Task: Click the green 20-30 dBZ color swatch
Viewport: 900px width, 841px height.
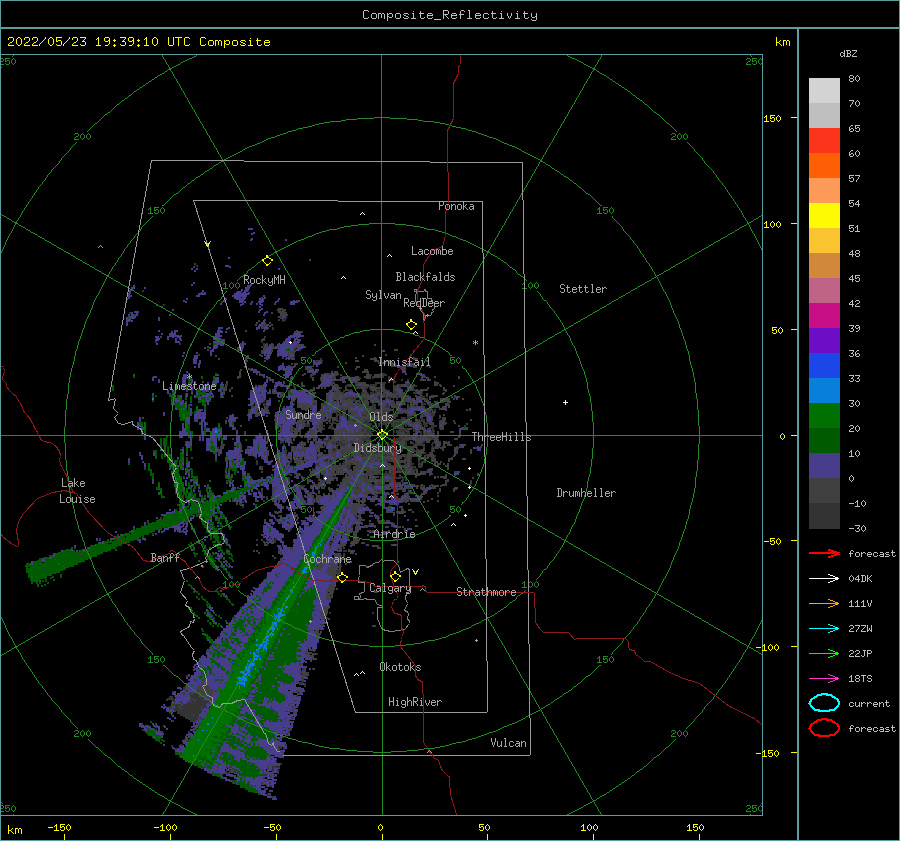Action: tap(824, 416)
